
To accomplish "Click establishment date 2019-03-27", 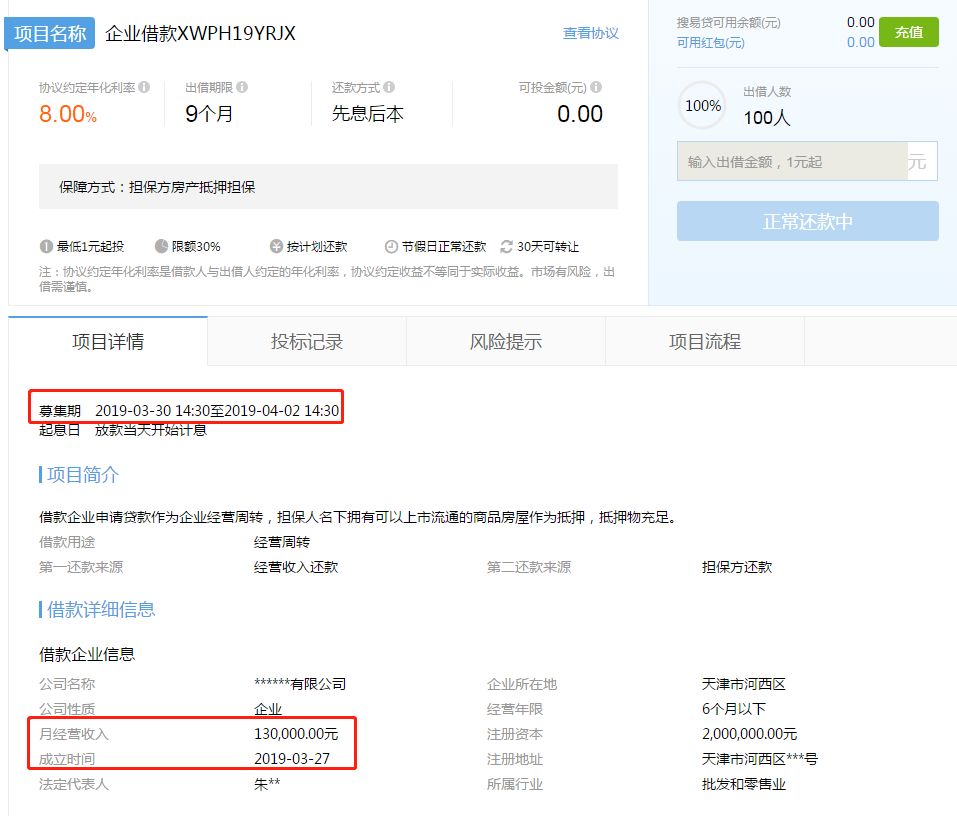I will pos(292,759).
